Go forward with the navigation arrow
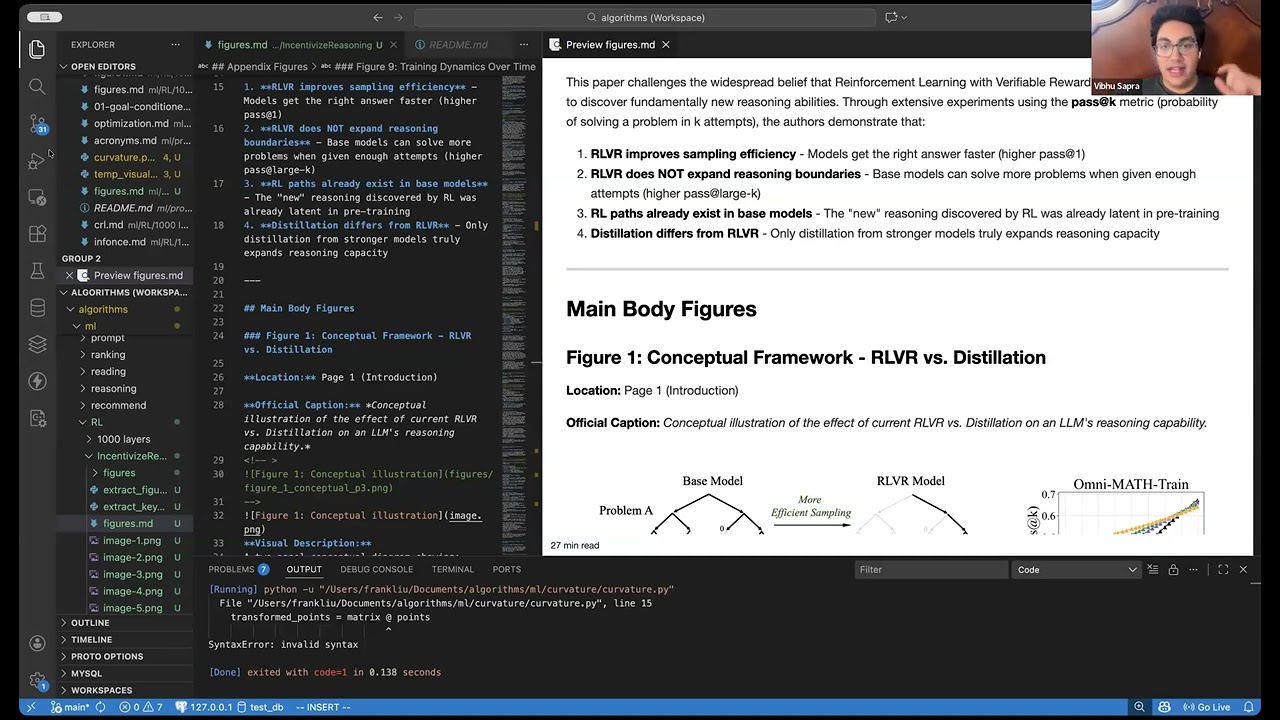The width and height of the screenshot is (1280, 720). point(399,17)
